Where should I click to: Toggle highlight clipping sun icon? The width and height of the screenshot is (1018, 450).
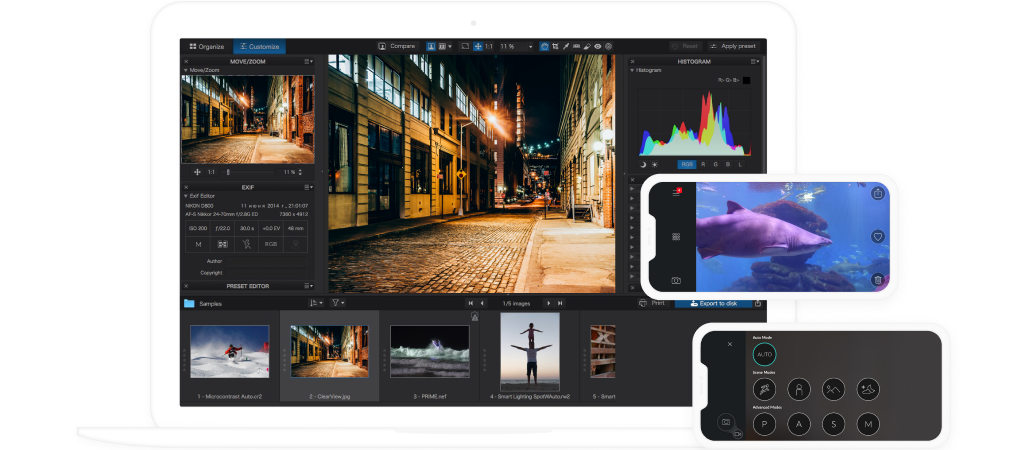coord(654,165)
